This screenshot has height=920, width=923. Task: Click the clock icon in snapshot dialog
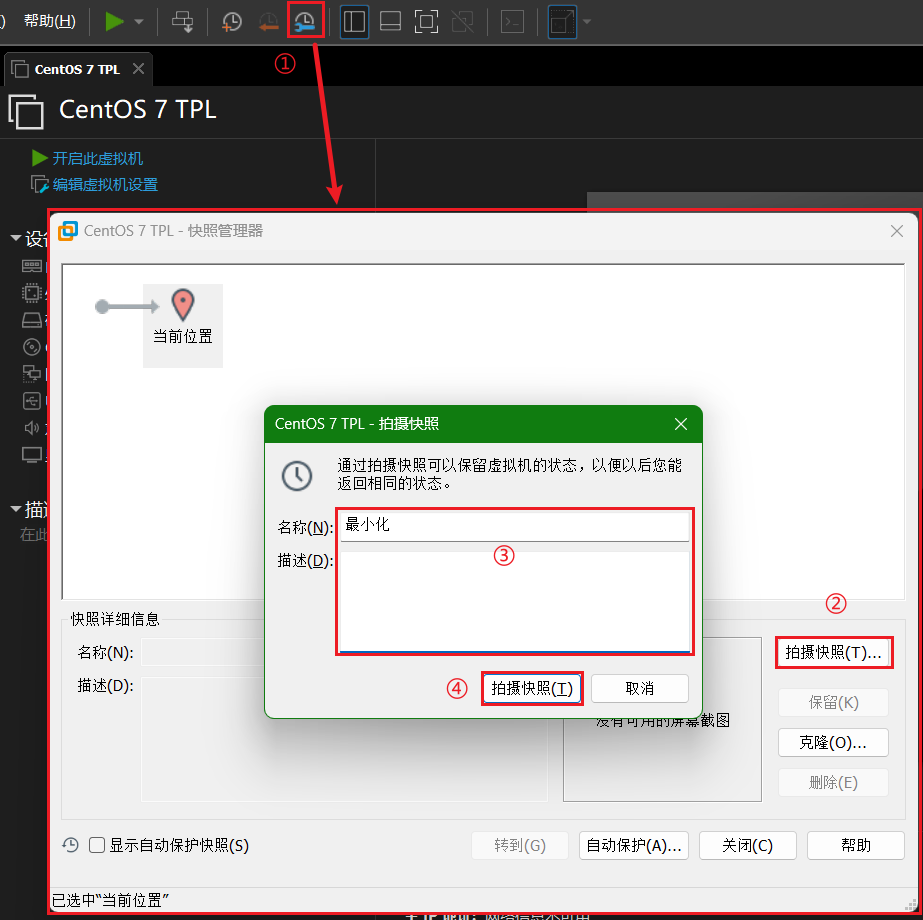(x=297, y=476)
